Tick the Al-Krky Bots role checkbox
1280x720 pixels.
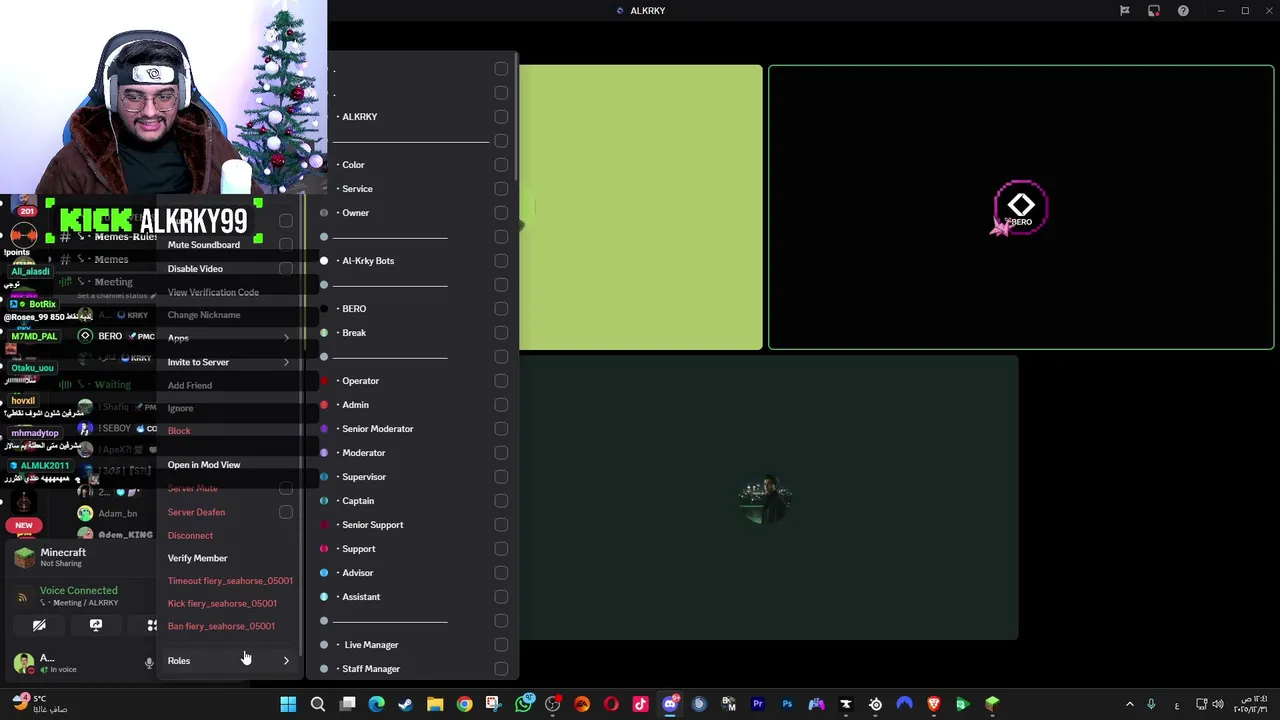click(501, 261)
